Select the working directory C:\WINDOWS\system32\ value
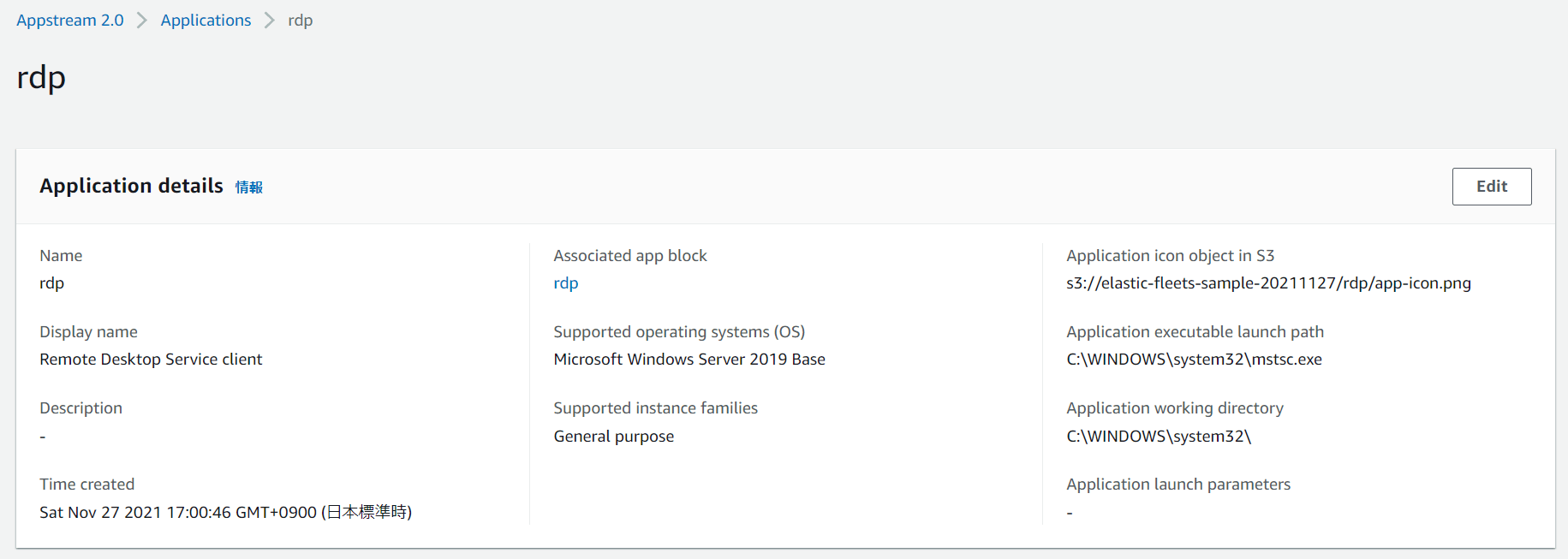Image resolution: width=1568 pixels, height=559 pixels. pos(1159,437)
